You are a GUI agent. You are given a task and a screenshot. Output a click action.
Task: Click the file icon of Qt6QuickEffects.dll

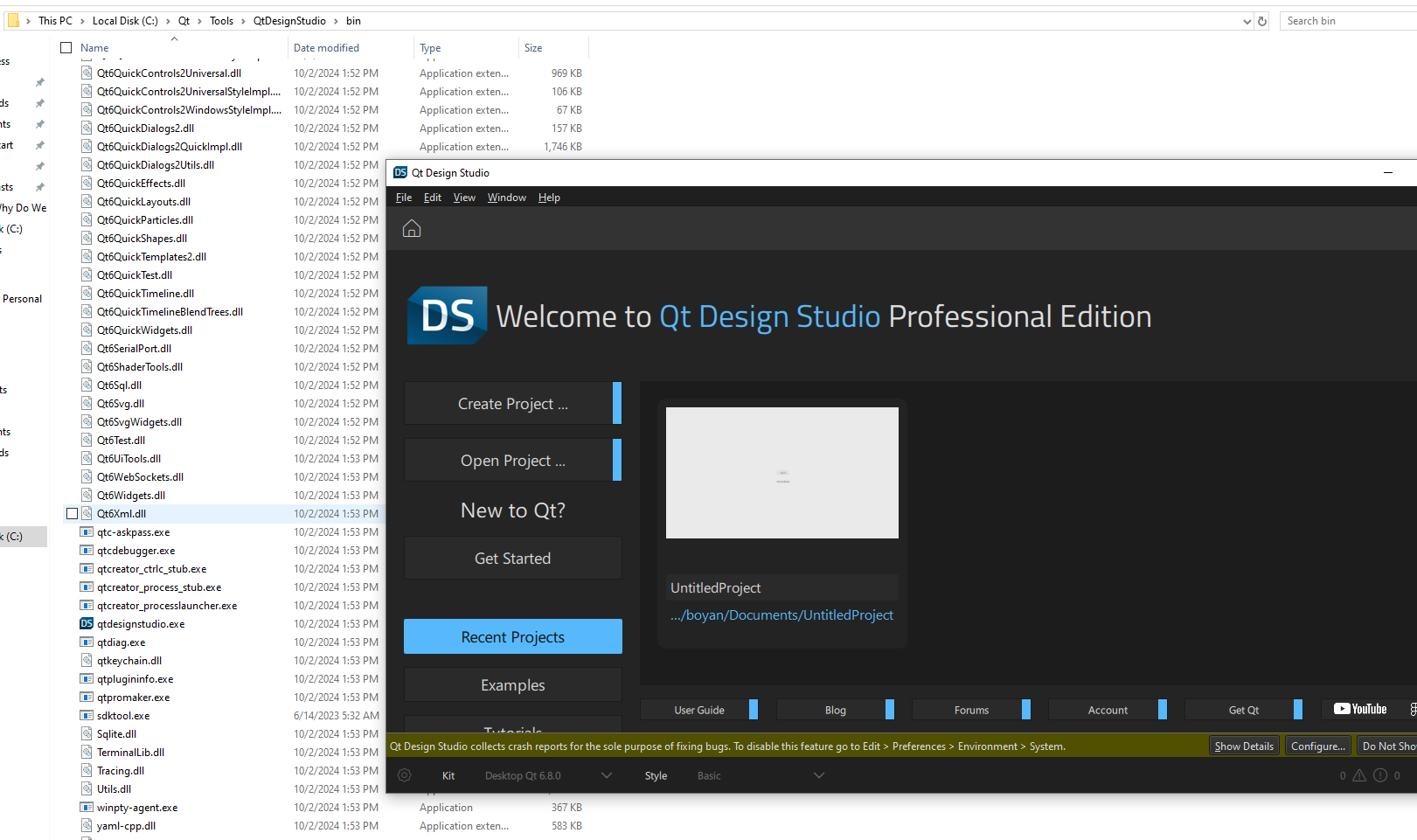coord(87,184)
